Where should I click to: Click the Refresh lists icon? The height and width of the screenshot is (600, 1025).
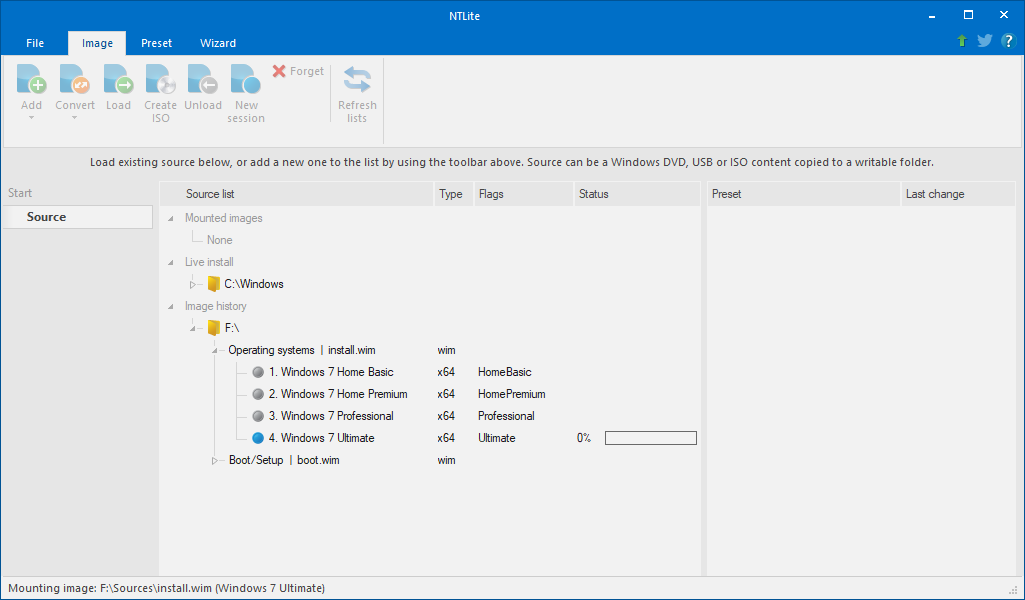357,80
